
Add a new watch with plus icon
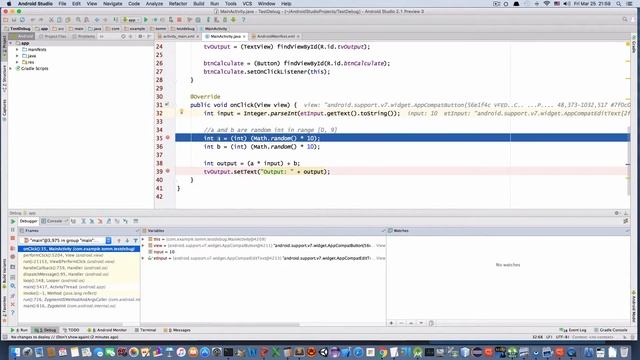pos(391,323)
